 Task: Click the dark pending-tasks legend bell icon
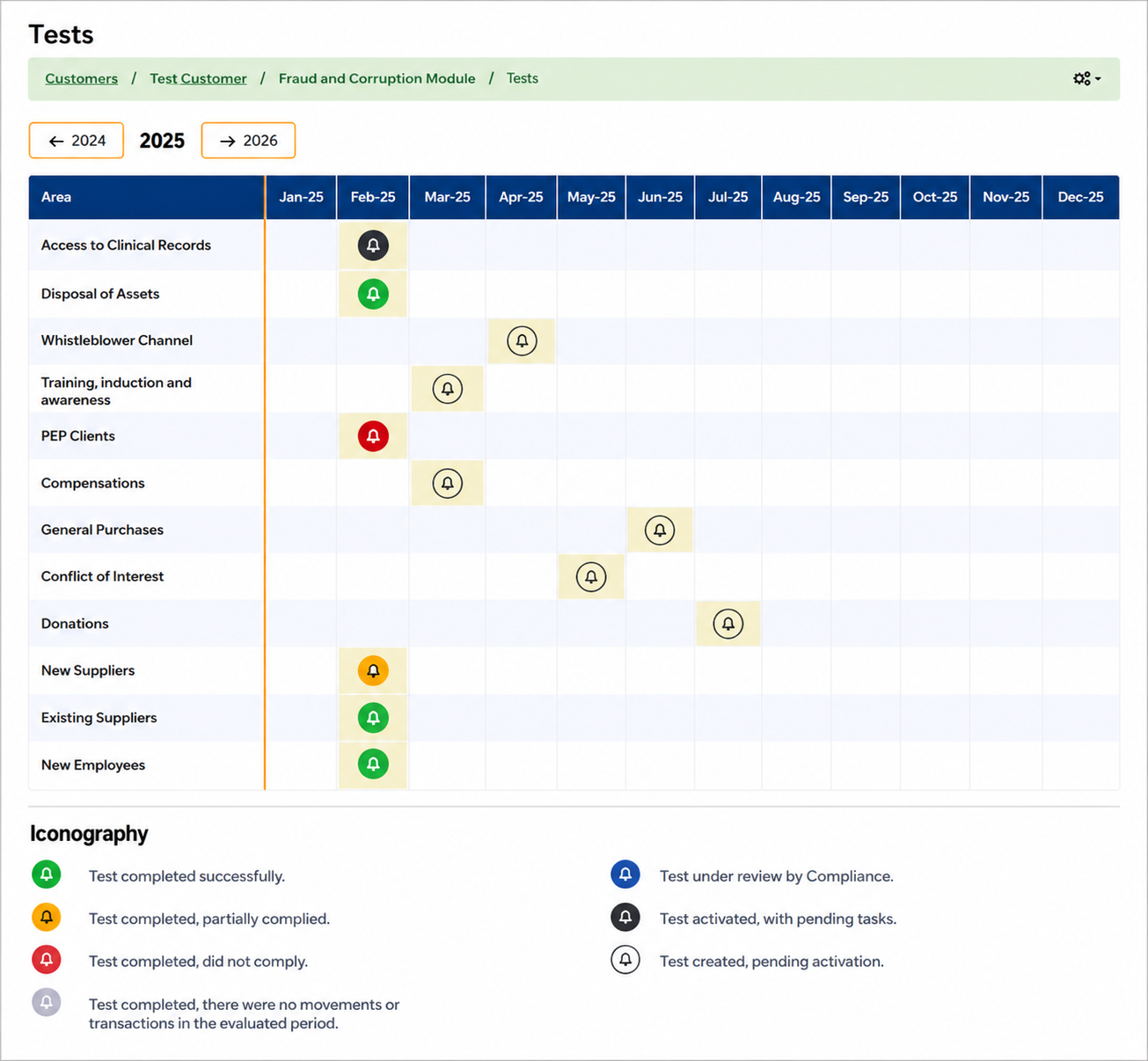tap(625, 918)
